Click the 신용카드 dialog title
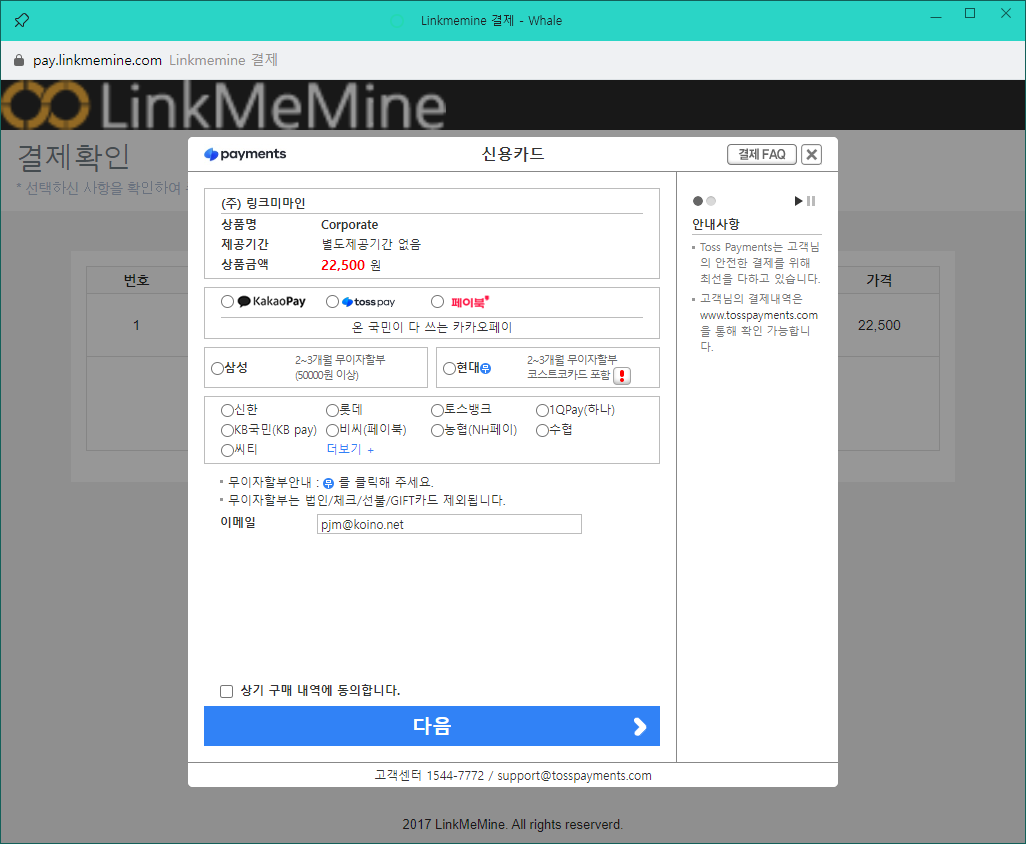Screen dimensions: 1026x844 click(513, 154)
